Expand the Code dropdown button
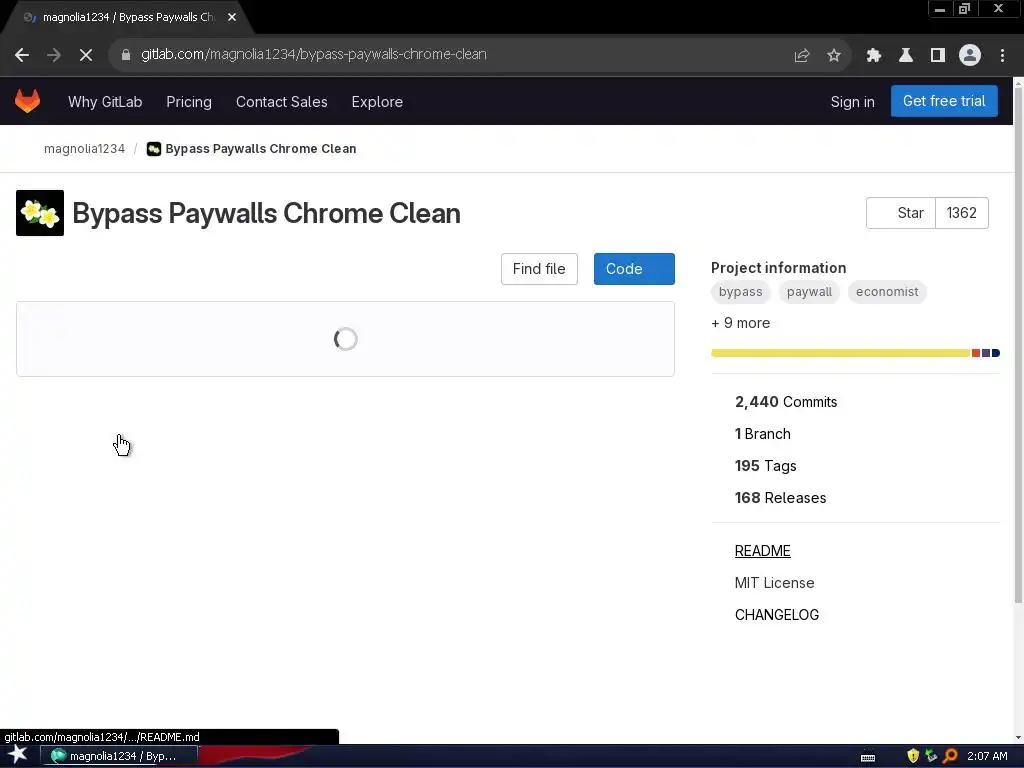This screenshot has height=768, width=1024. 633,269
